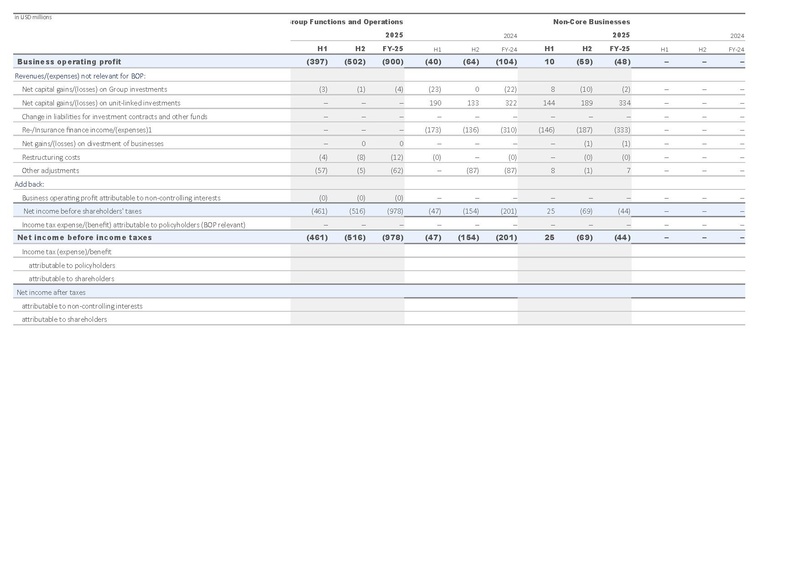Click value 190 in unit-linked investments row

(435, 103)
